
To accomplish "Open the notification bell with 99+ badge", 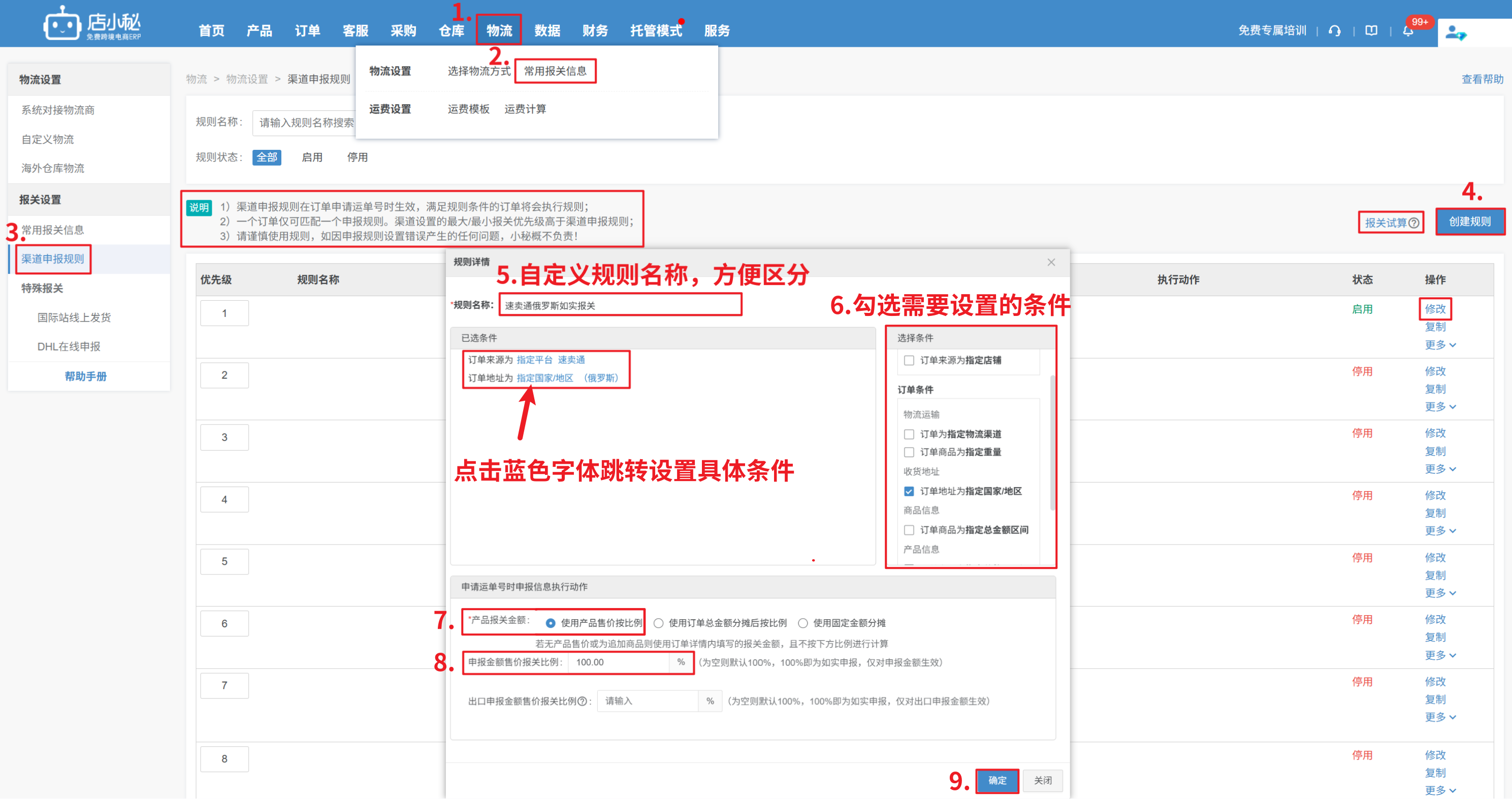I will pyautogui.click(x=1407, y=31).
